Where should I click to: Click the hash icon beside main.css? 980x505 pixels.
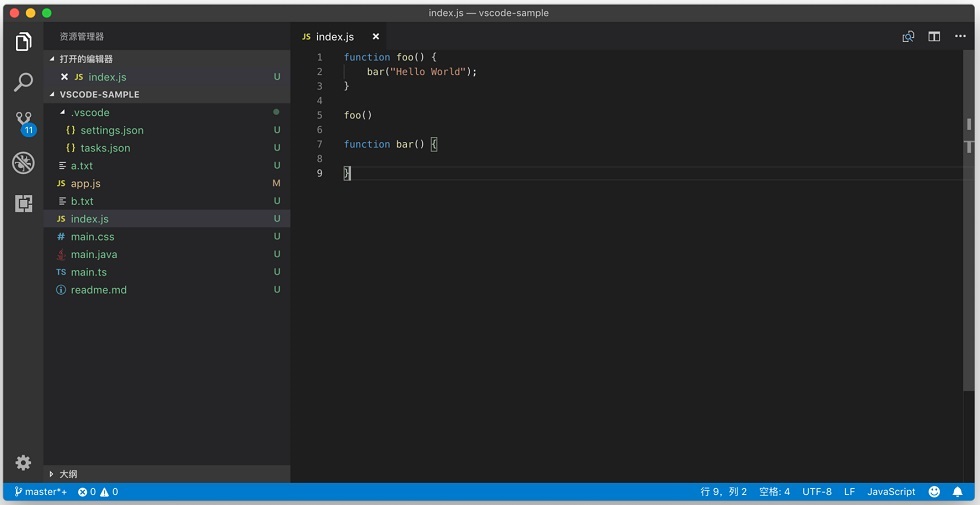[61, 237]
